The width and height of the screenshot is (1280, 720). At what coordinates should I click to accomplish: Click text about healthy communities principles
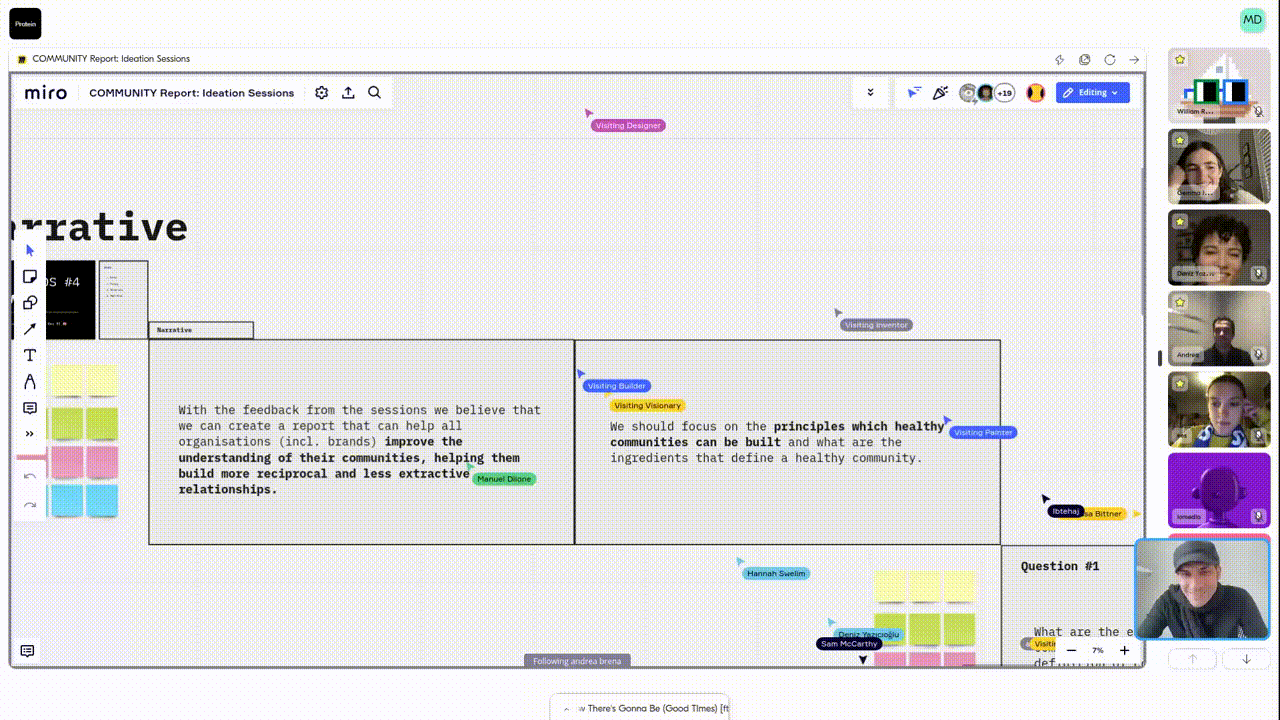tap(777, 442)
